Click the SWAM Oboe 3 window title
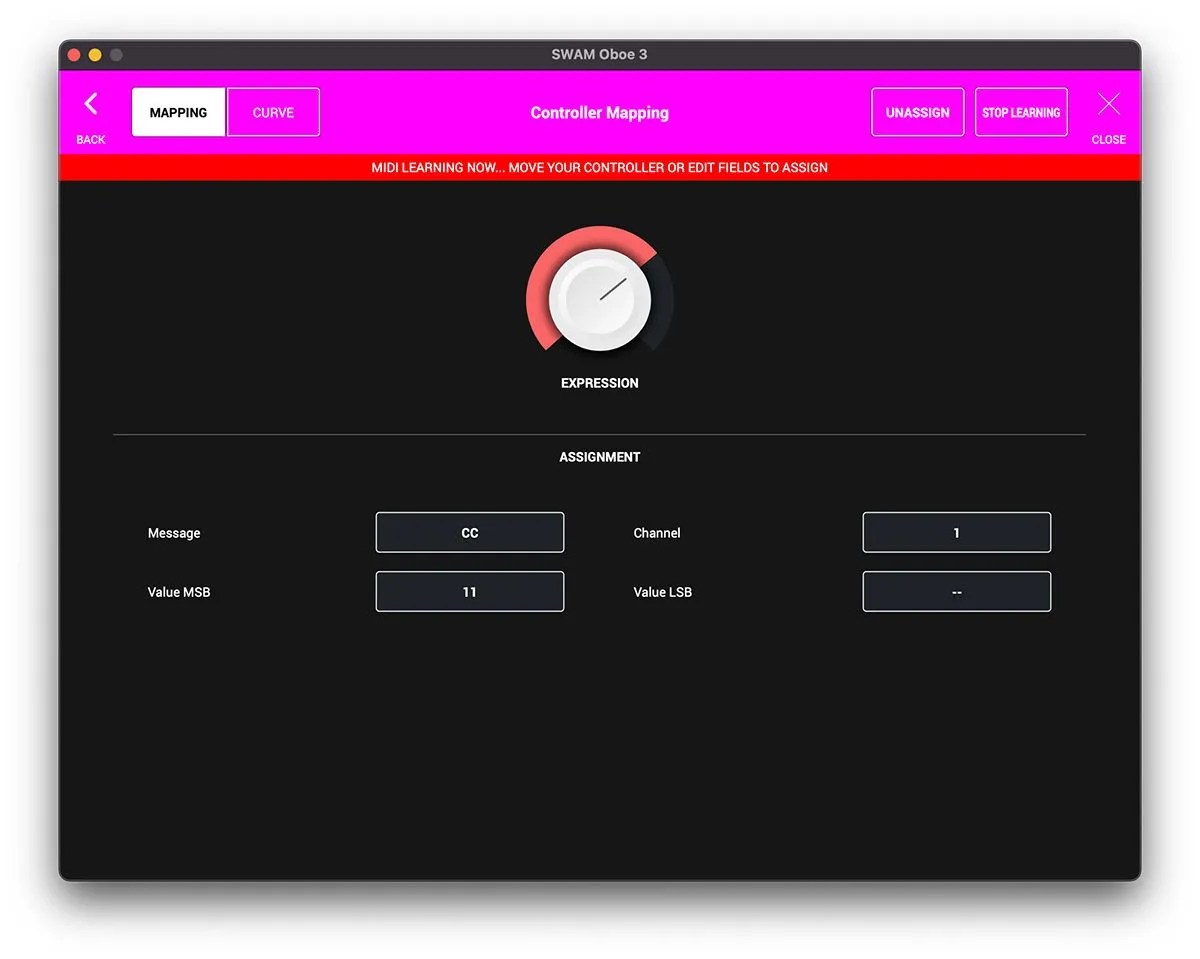 tap(599, 54)
